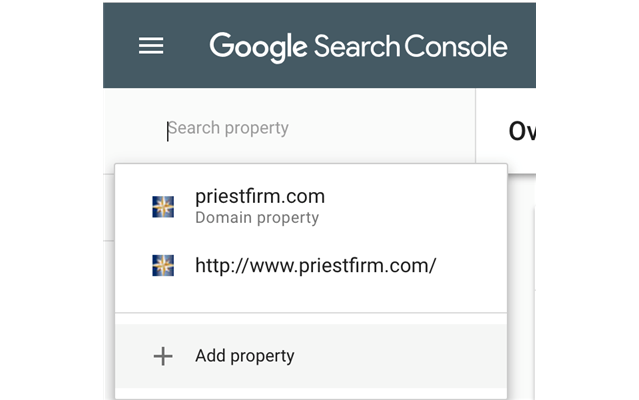Click the text cursor in Search property
This screenshot has height=400, width=639.
[x=168, y=129]
